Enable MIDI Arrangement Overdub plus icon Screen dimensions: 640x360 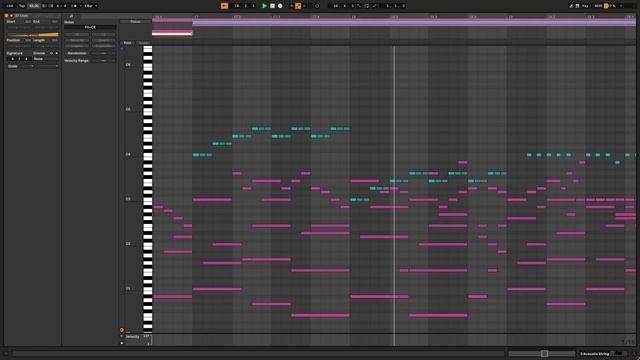[291, 6]
